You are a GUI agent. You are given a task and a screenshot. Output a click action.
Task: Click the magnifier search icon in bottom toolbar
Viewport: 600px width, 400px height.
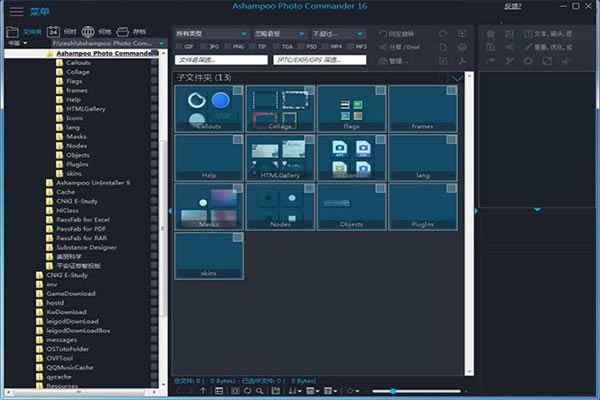[260, 391]
